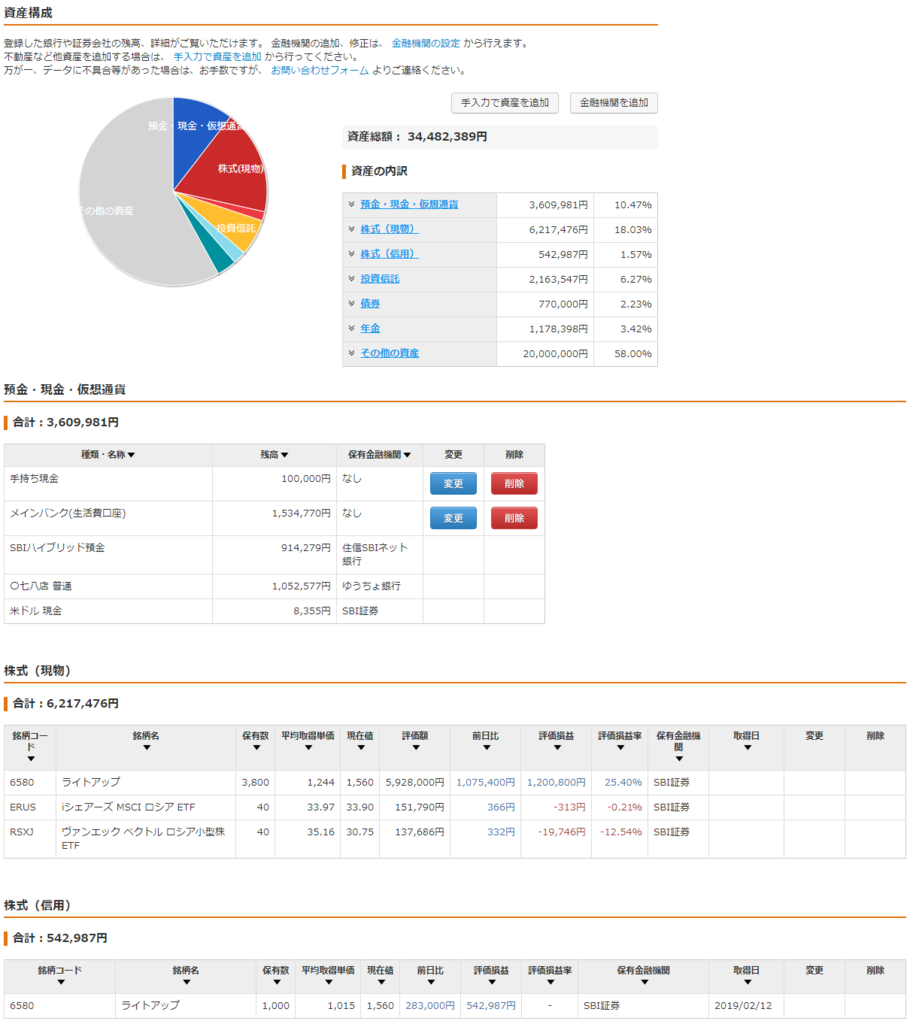Open the 預金・現金・仮想通貨 breakdown link
The width and height of the screenshot is (913, 1024).
(x=409, y=204)
